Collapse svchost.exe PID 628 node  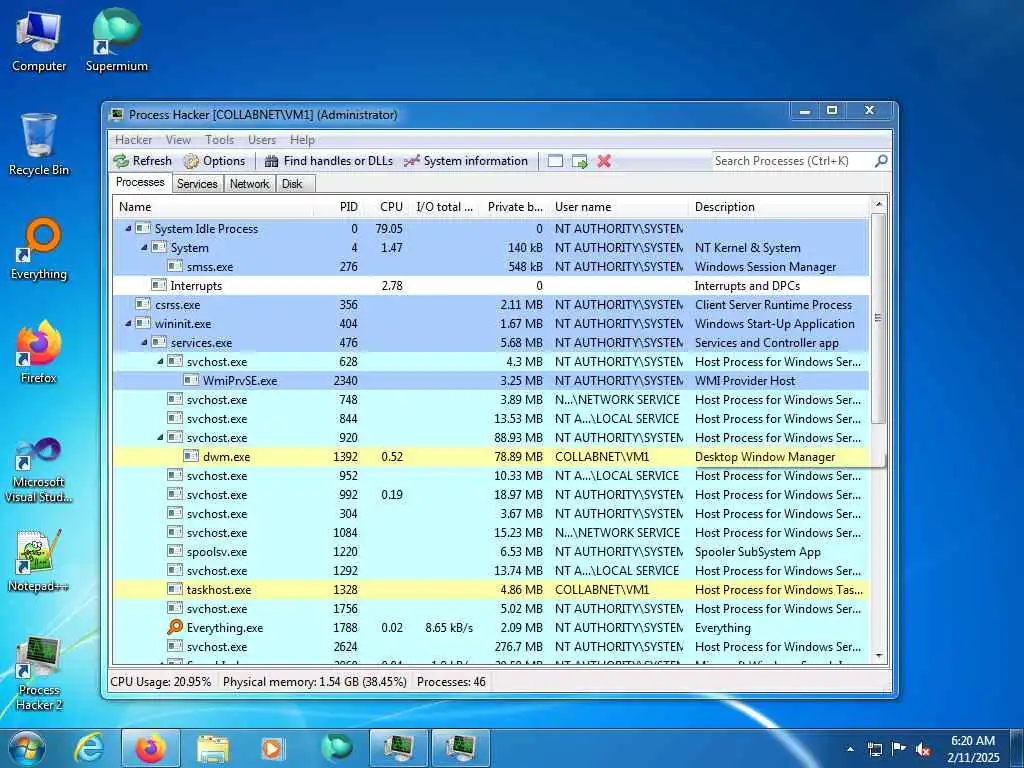(160, 361)
